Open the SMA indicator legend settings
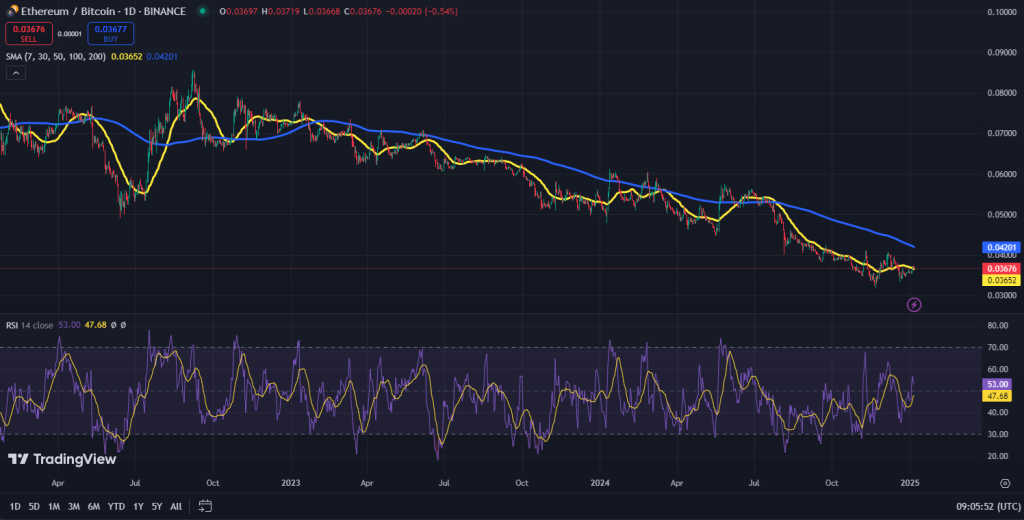Screen dimensions: 1024x520 click(x=56, y=57)
